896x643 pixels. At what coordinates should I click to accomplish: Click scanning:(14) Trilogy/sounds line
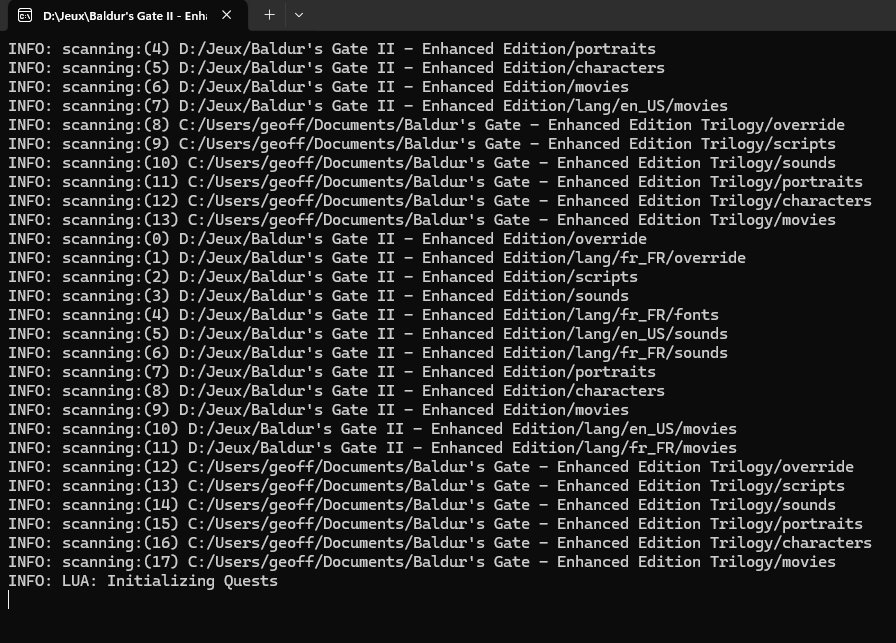pyautogui.click(x=422, y=505)
